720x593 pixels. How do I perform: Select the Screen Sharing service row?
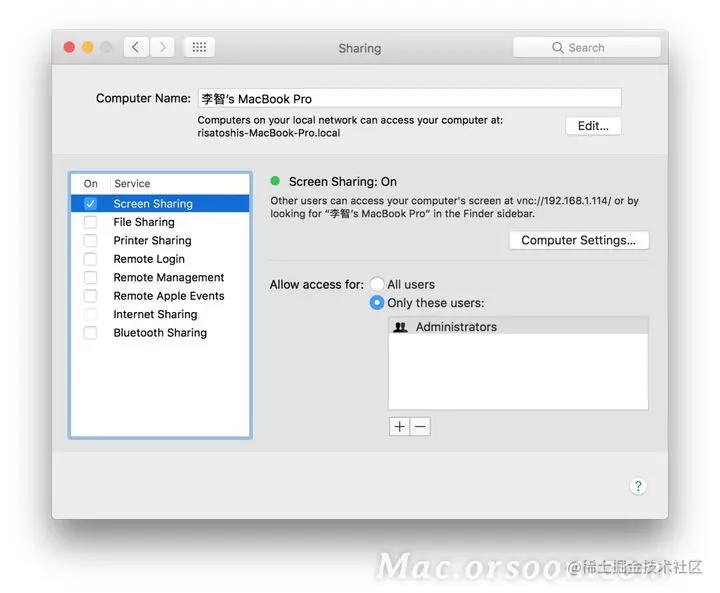tap(160, 203)
